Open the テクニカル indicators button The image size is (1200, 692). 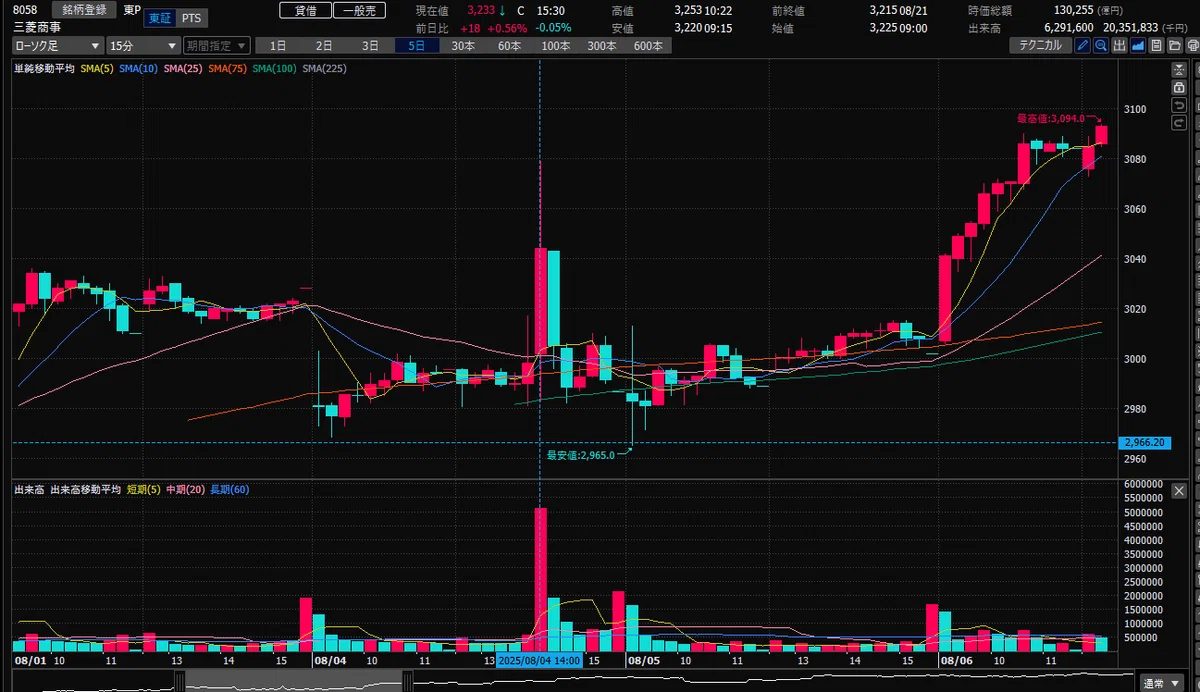pos(1041,45)
